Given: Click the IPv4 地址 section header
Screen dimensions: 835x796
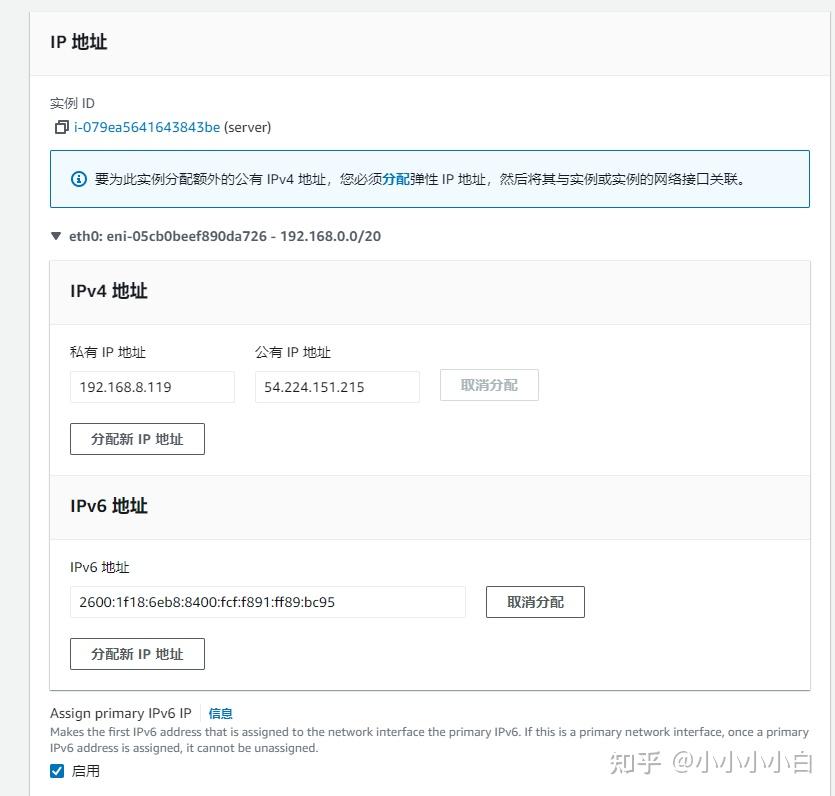Looking at the screenshot, I should [108, 291].
